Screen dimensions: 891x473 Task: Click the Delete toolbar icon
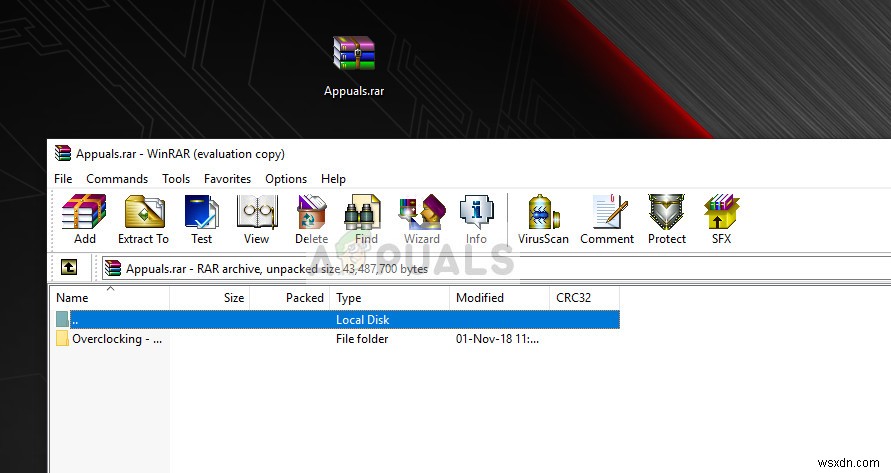[x=311, y=219]
